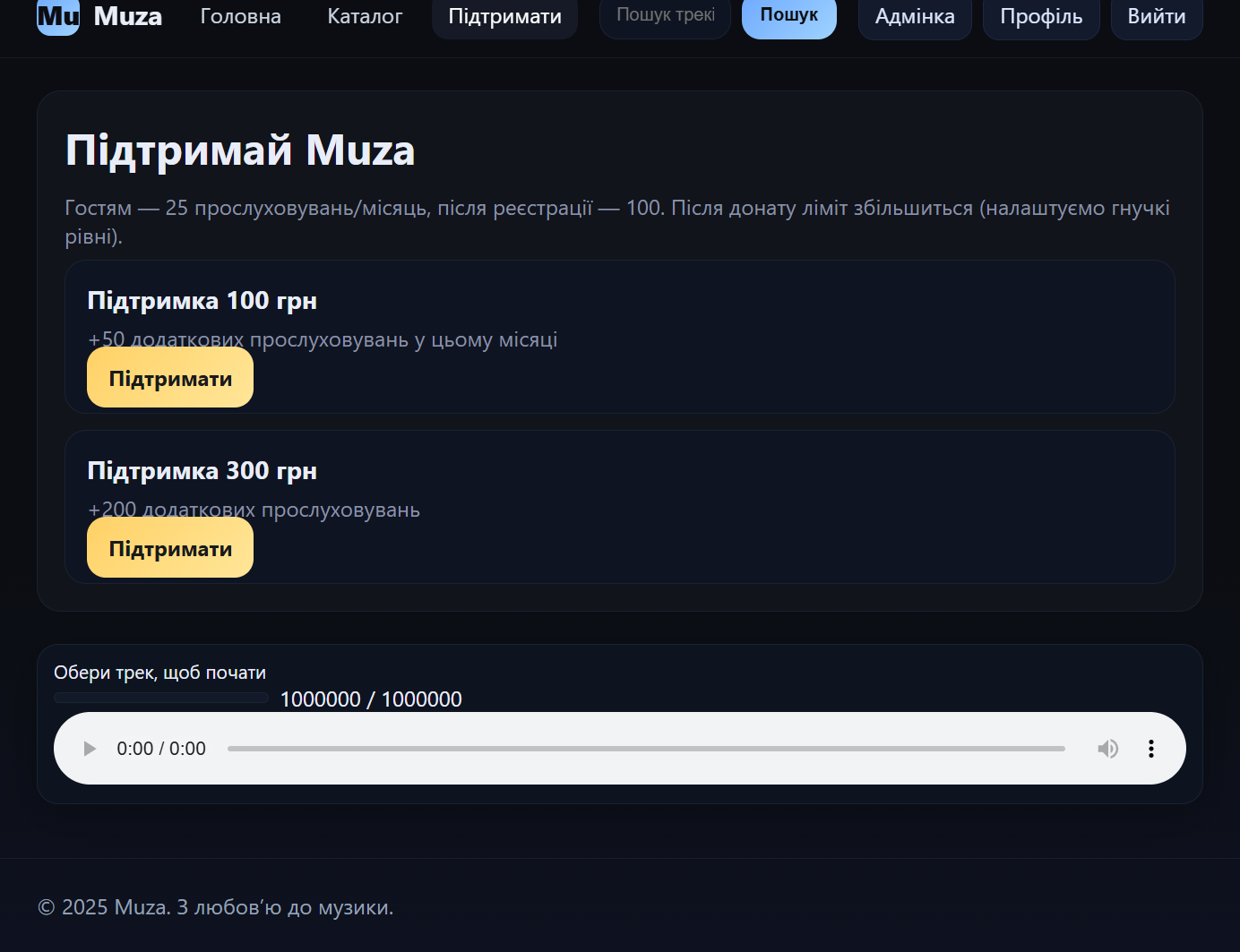Open the Адмінка panel
This screenshot has height=952, width=1240.
coord(914,16)
